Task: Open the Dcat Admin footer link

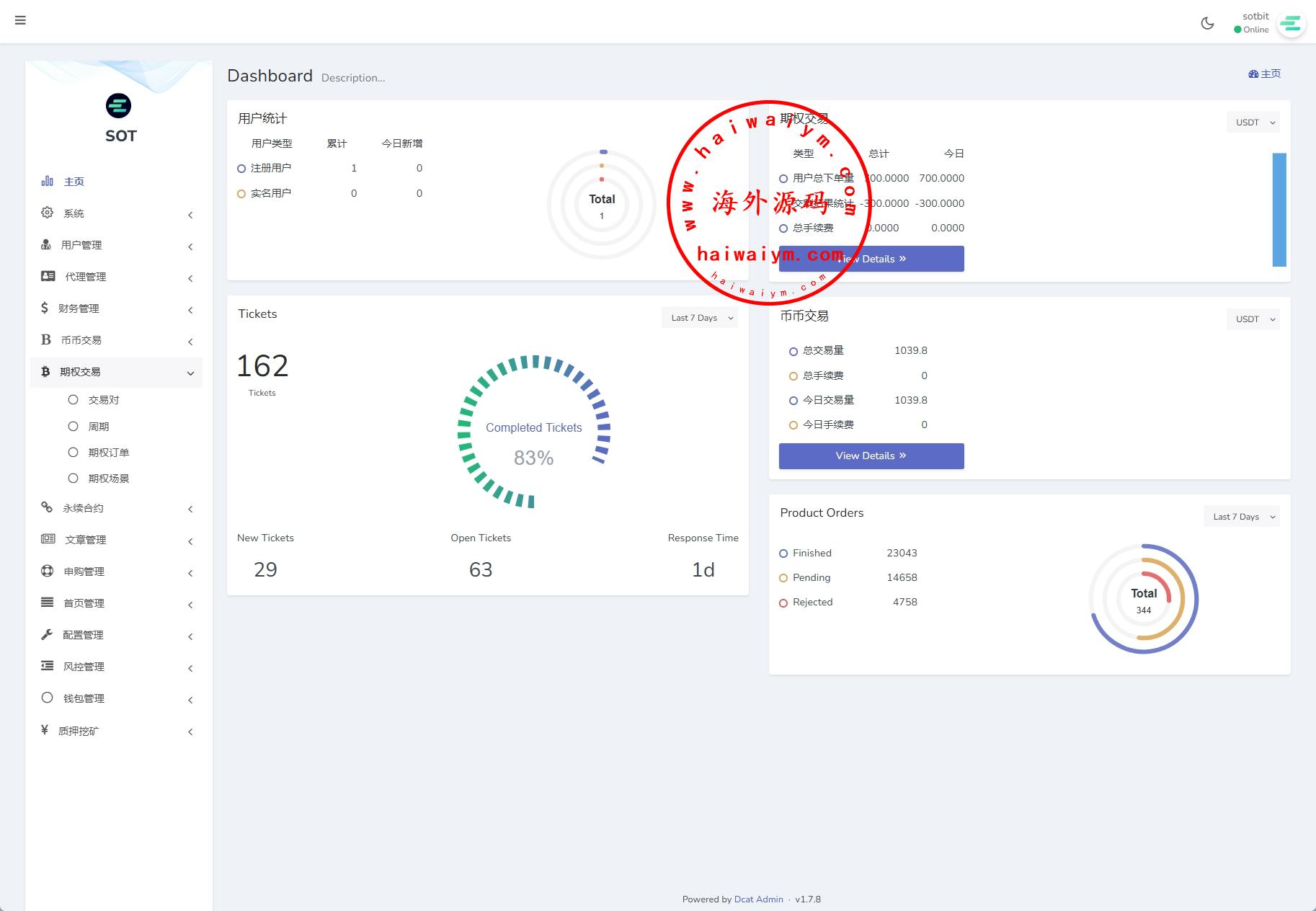Action: [x=758, y=899]
